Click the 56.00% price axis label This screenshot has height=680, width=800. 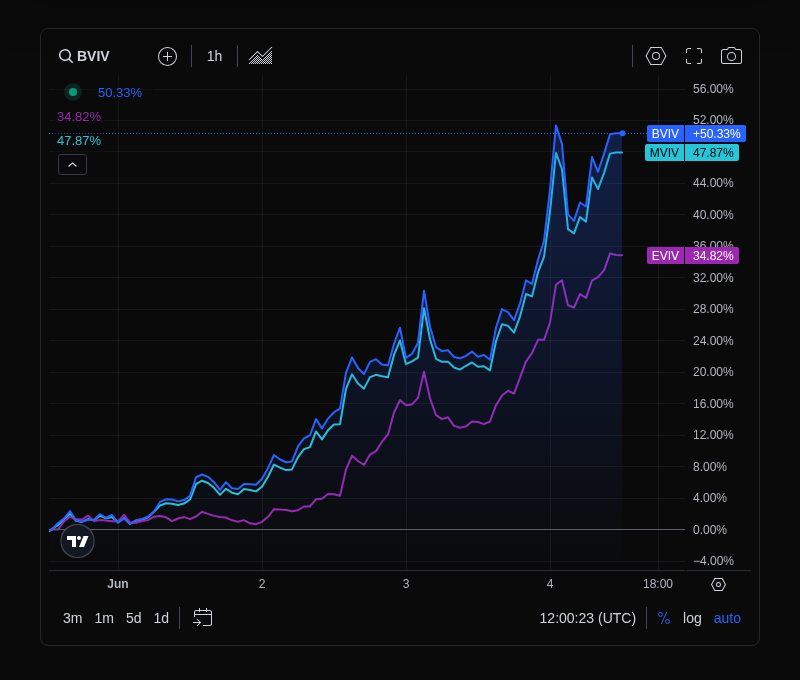(x=713, y=89)
